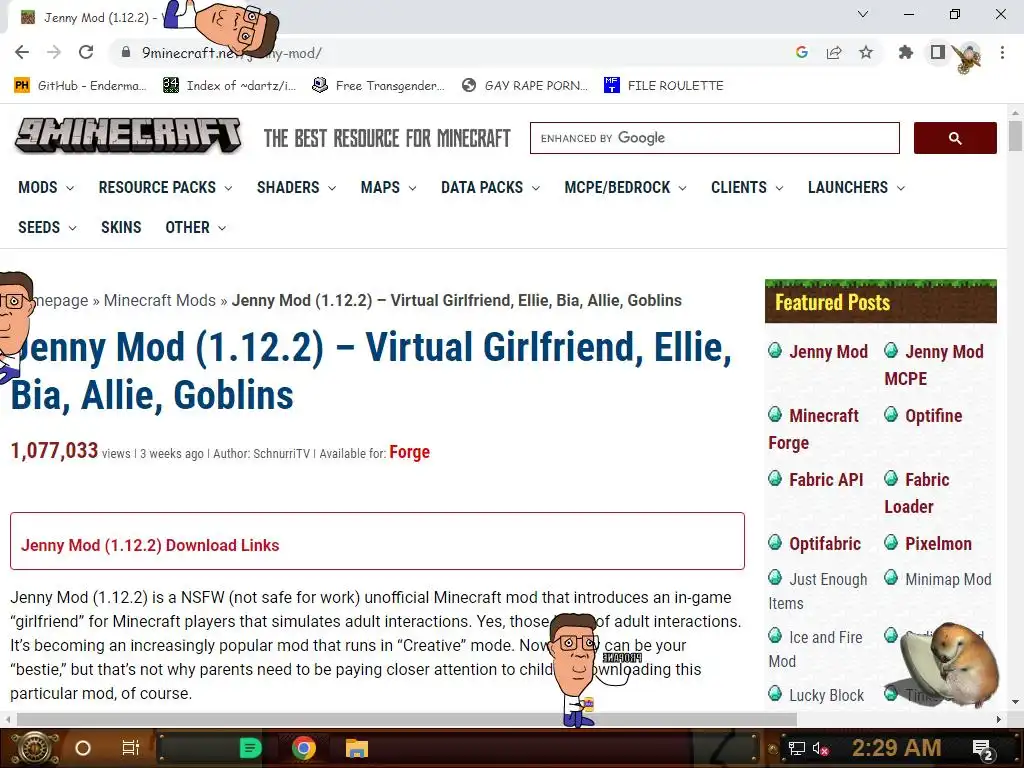Open the SKINS menu item

point(121,227)
